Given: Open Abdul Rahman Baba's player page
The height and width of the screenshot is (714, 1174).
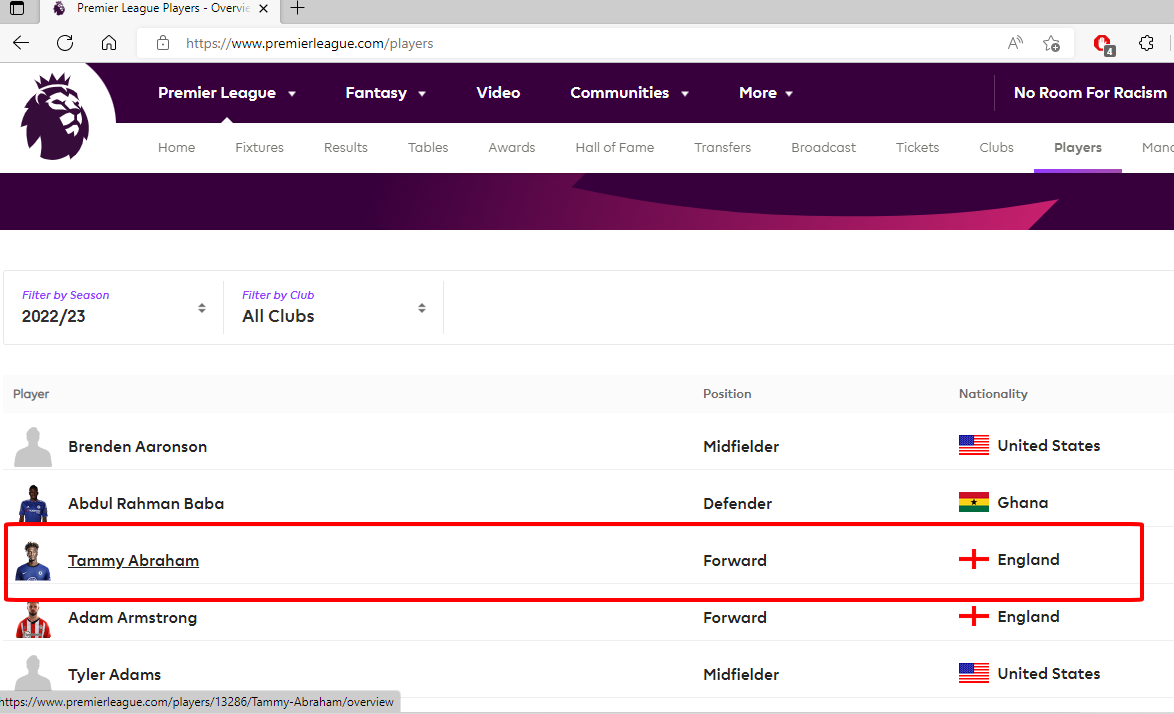Looking at the screenshot, I should click(x=146, y=504).
